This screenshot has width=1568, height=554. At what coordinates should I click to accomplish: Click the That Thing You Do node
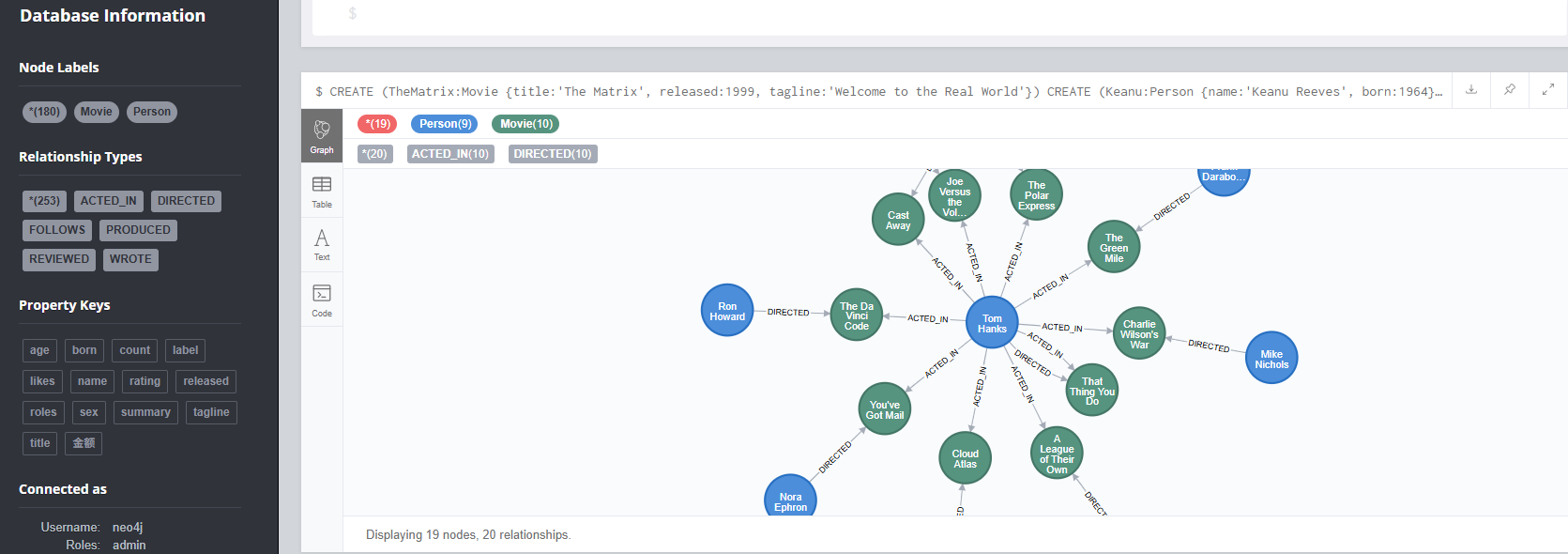(x=1092, y=391)
